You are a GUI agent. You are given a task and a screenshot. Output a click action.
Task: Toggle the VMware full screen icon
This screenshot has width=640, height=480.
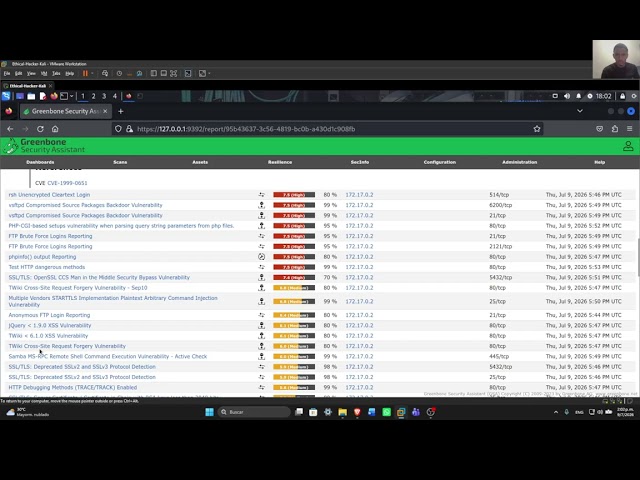click(x=173, y=73)
